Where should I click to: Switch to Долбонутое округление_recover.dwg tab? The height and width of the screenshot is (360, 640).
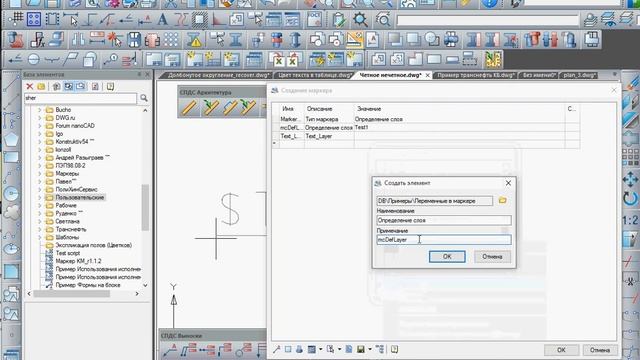218,75
